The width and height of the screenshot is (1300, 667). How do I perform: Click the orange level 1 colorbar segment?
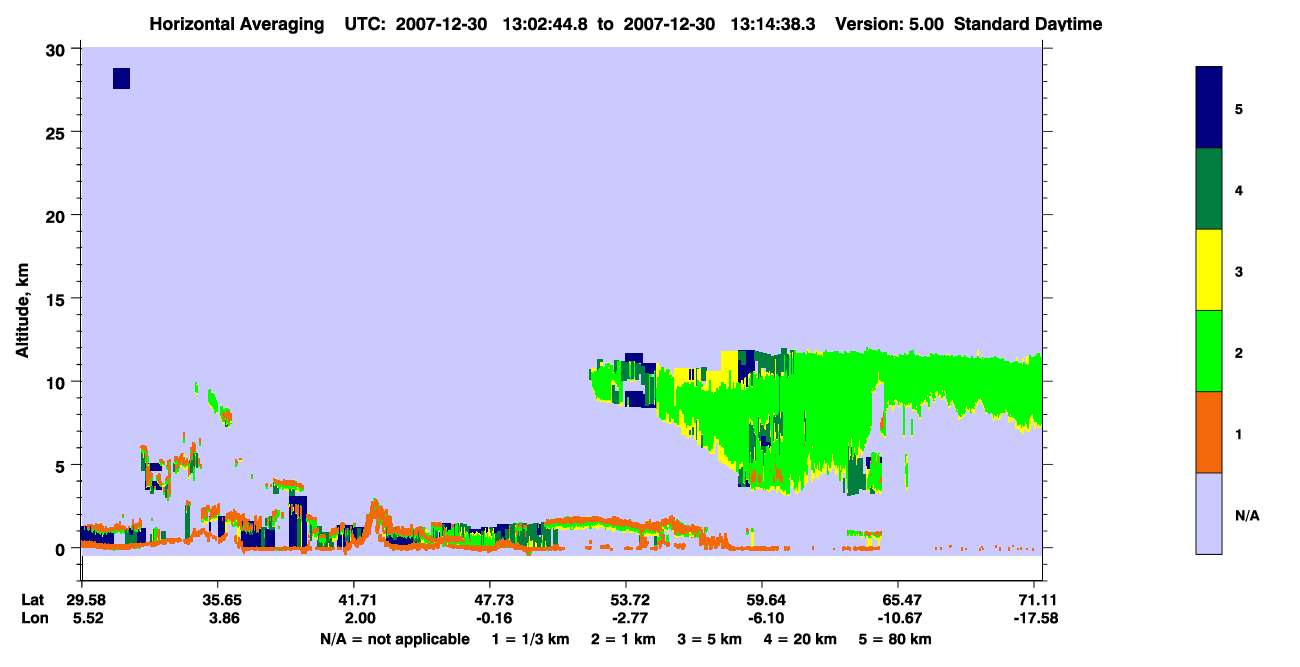[x=1209, y=432]
